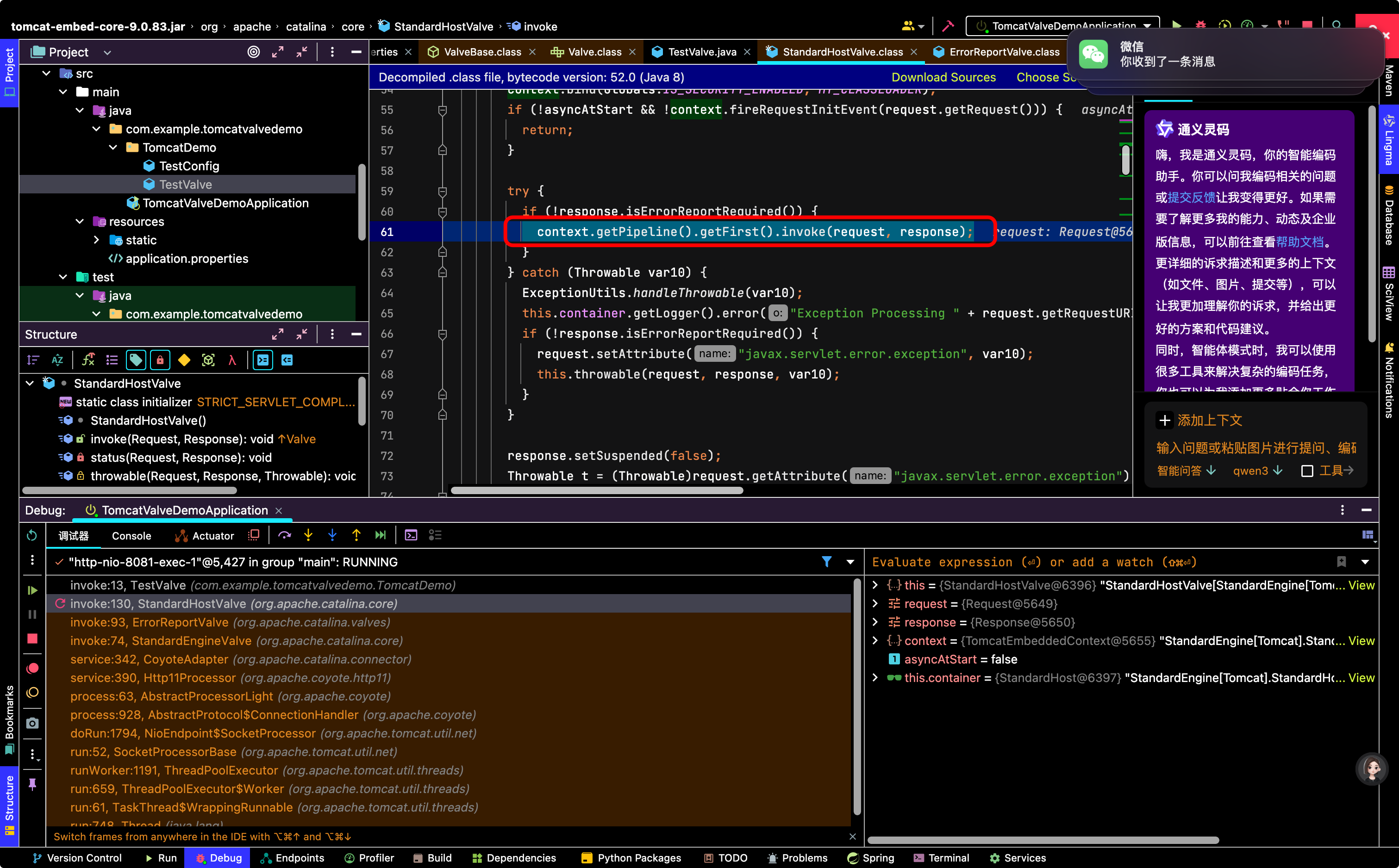Image resolution: width=1399 pixels, height=868 pixels.
Task: Expand the static folder in Project tree
Action: [96, 240]
